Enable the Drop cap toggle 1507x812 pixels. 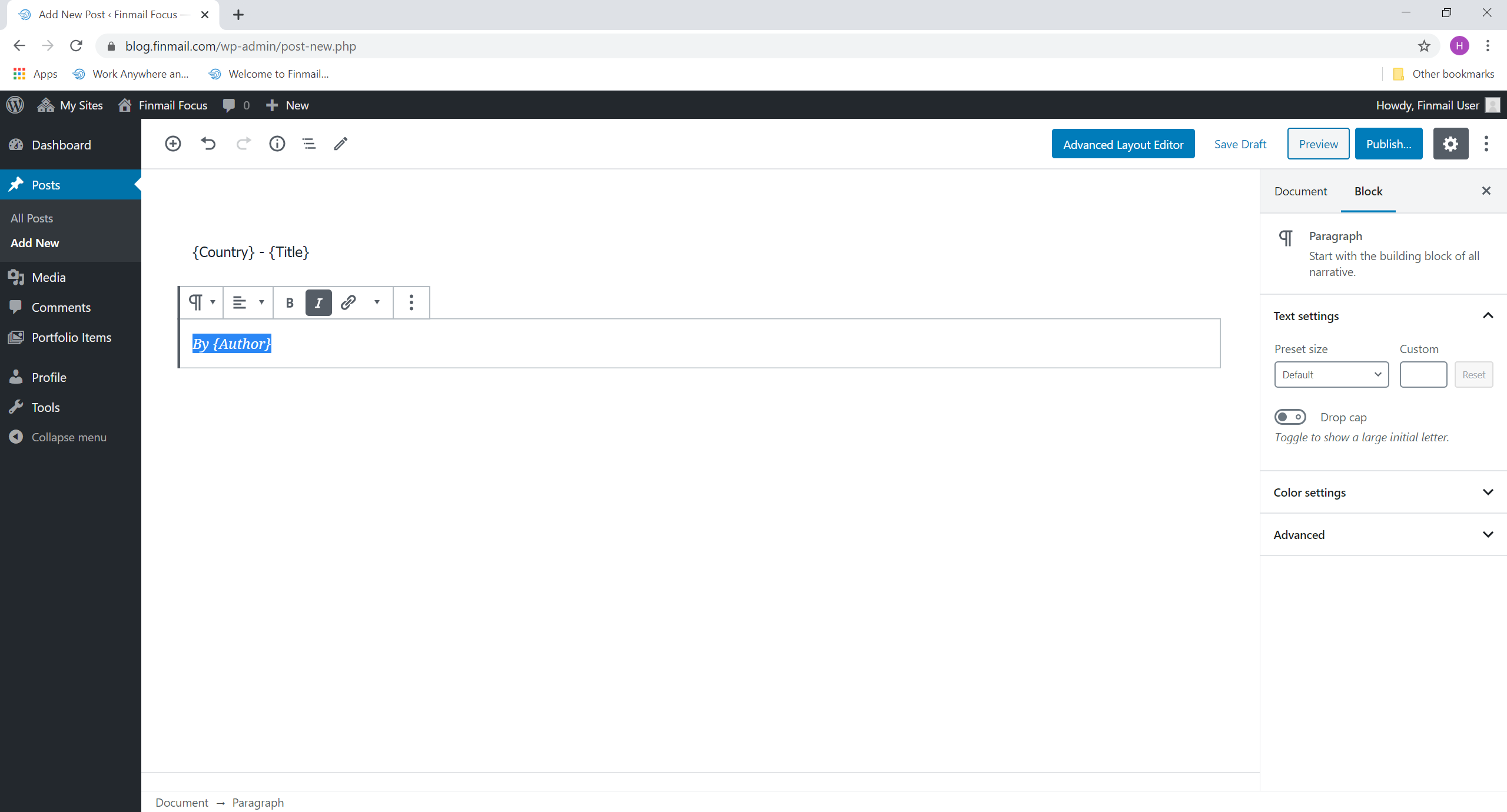coord(1290,417)
